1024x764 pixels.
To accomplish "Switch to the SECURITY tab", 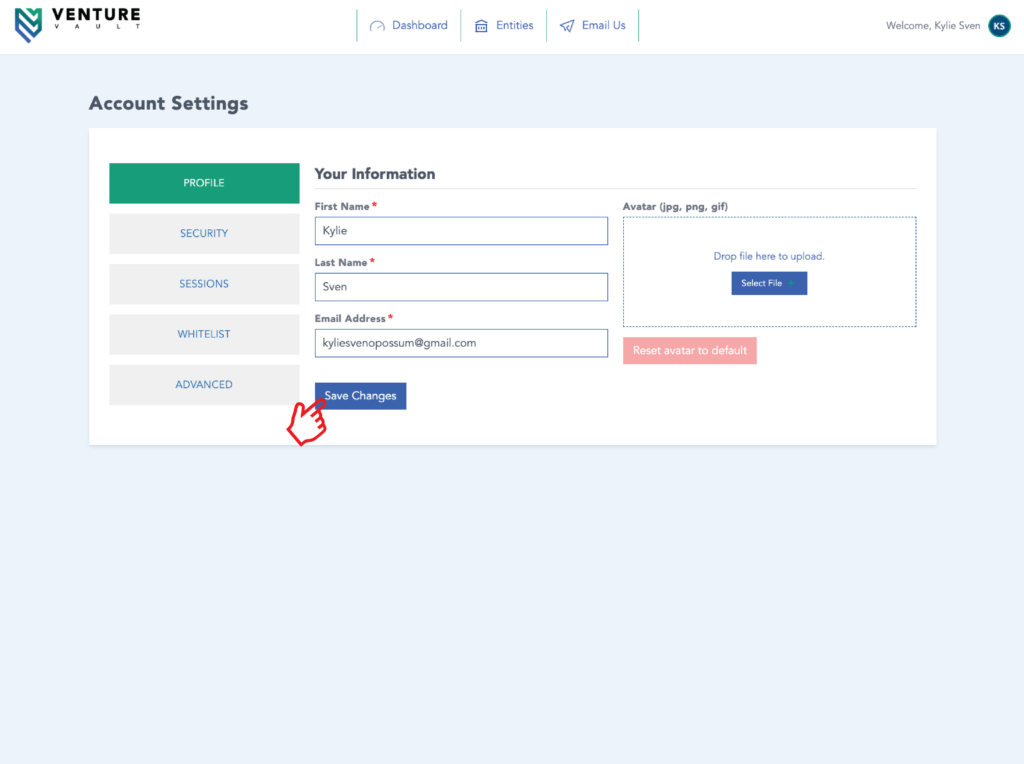I will click(x=204, y=234).
